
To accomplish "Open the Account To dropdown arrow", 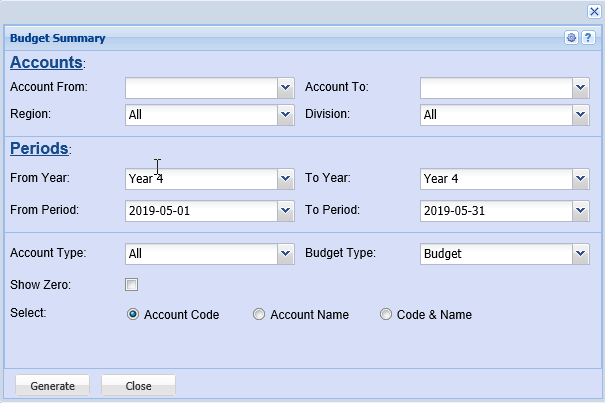I will point(581,88).
